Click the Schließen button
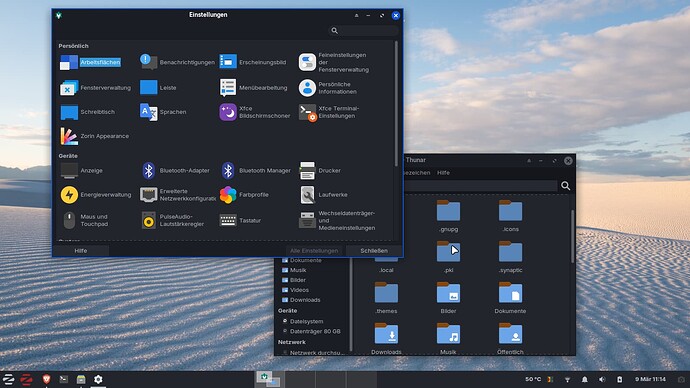This screenshot has height=388, width=690. (374, 251)
